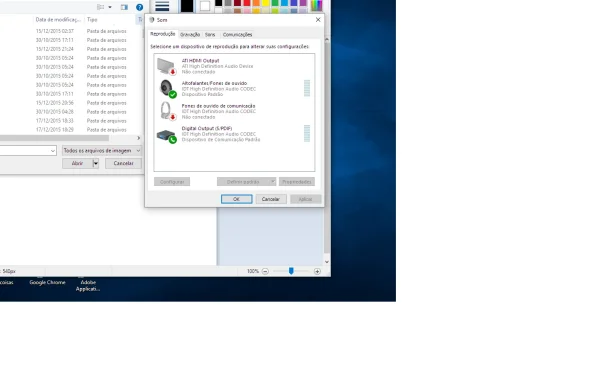Close the Som dialog window

tap(318, 20)
